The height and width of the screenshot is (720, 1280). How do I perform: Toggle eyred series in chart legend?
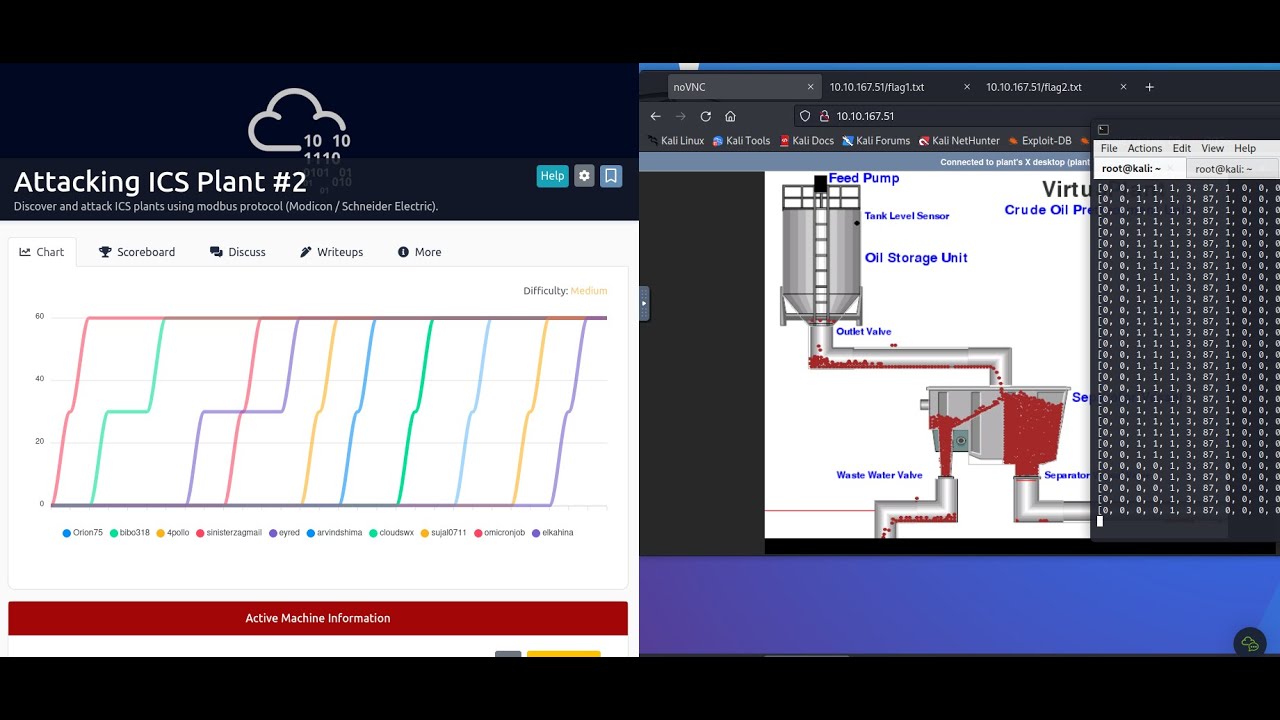(284, 533)
